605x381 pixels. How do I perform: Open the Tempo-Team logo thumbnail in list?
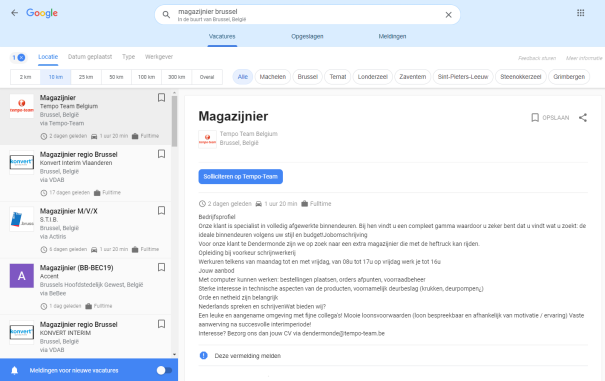22,106
